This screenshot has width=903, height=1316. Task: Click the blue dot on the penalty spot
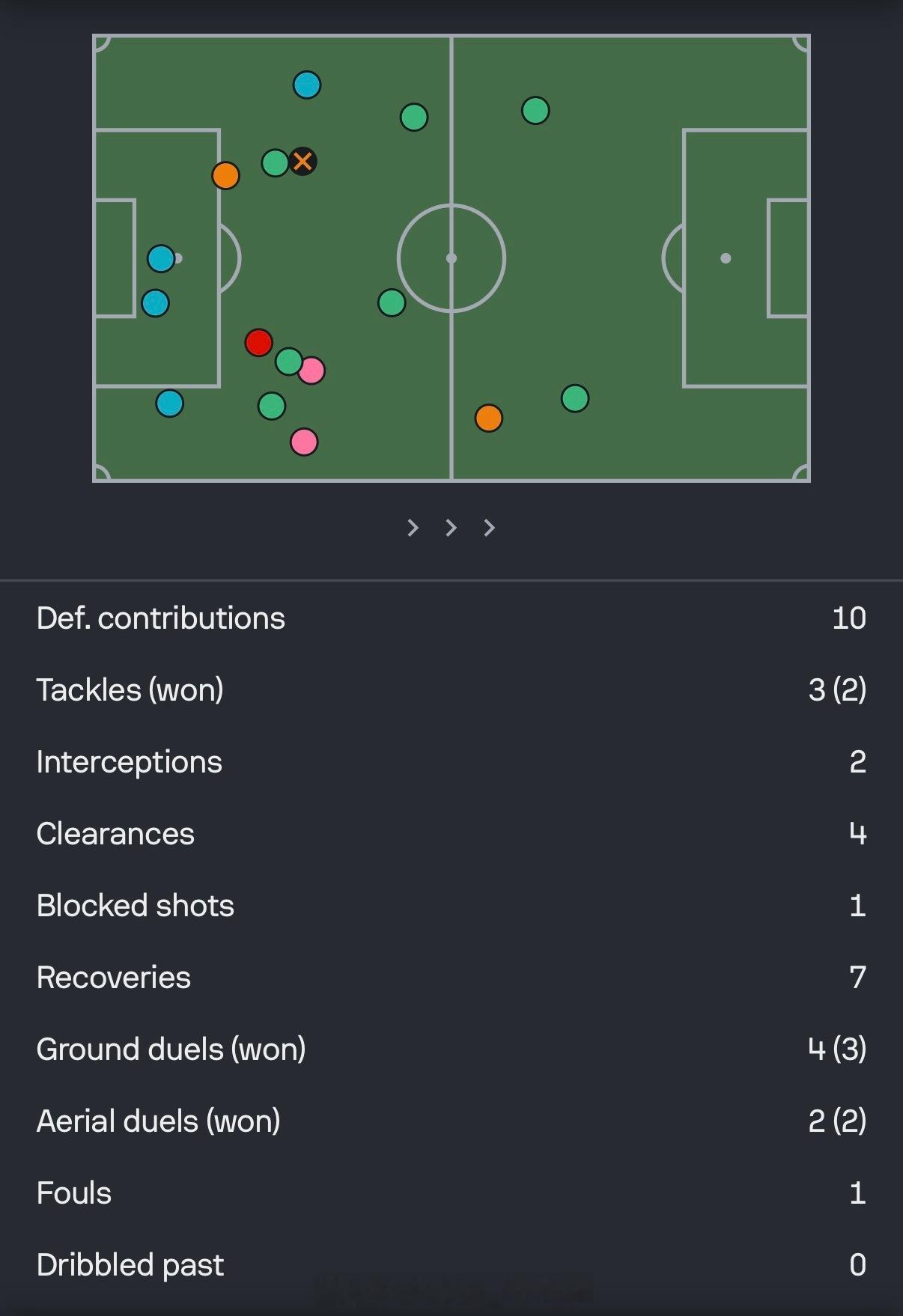pyautogui.click(x=161, y=259)
